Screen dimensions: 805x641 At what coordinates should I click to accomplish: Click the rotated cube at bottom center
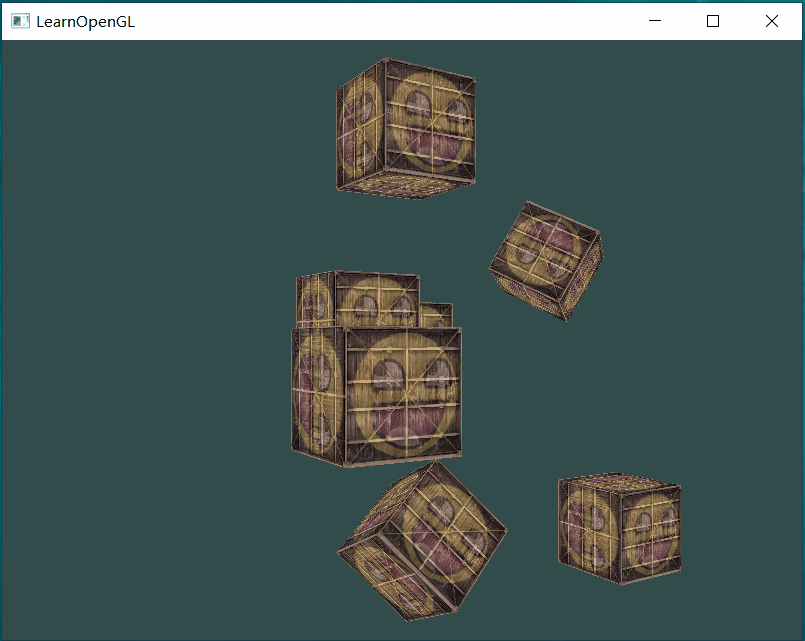click(x=422, y=542)
